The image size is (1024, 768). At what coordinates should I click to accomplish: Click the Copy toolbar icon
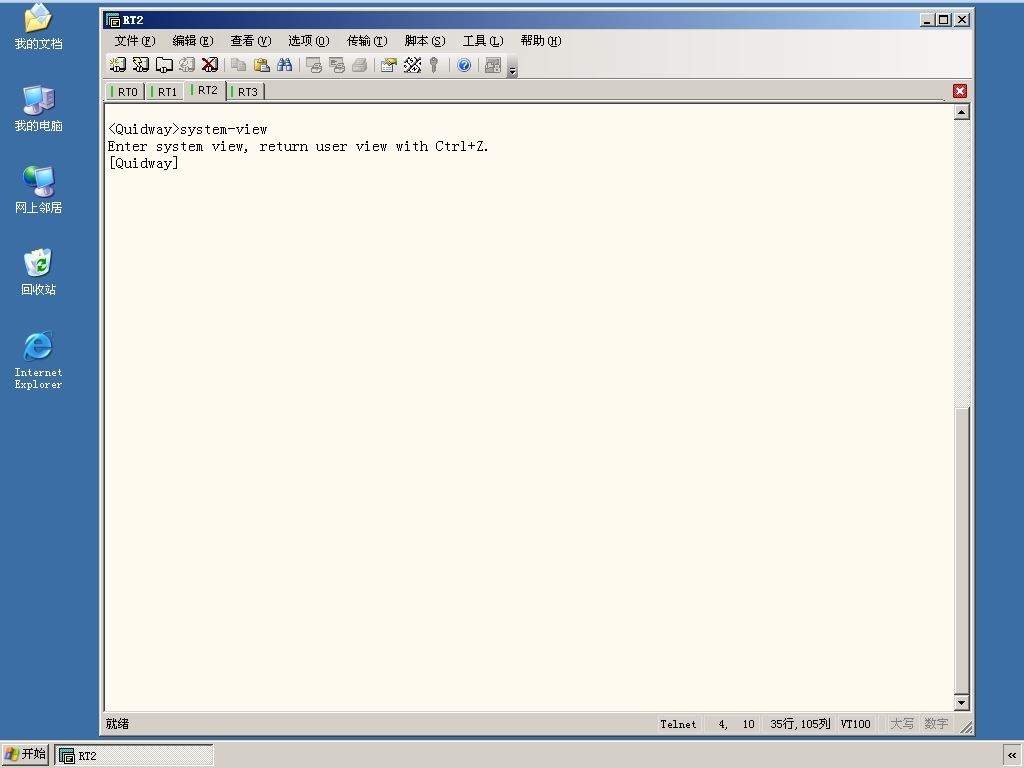239,65
